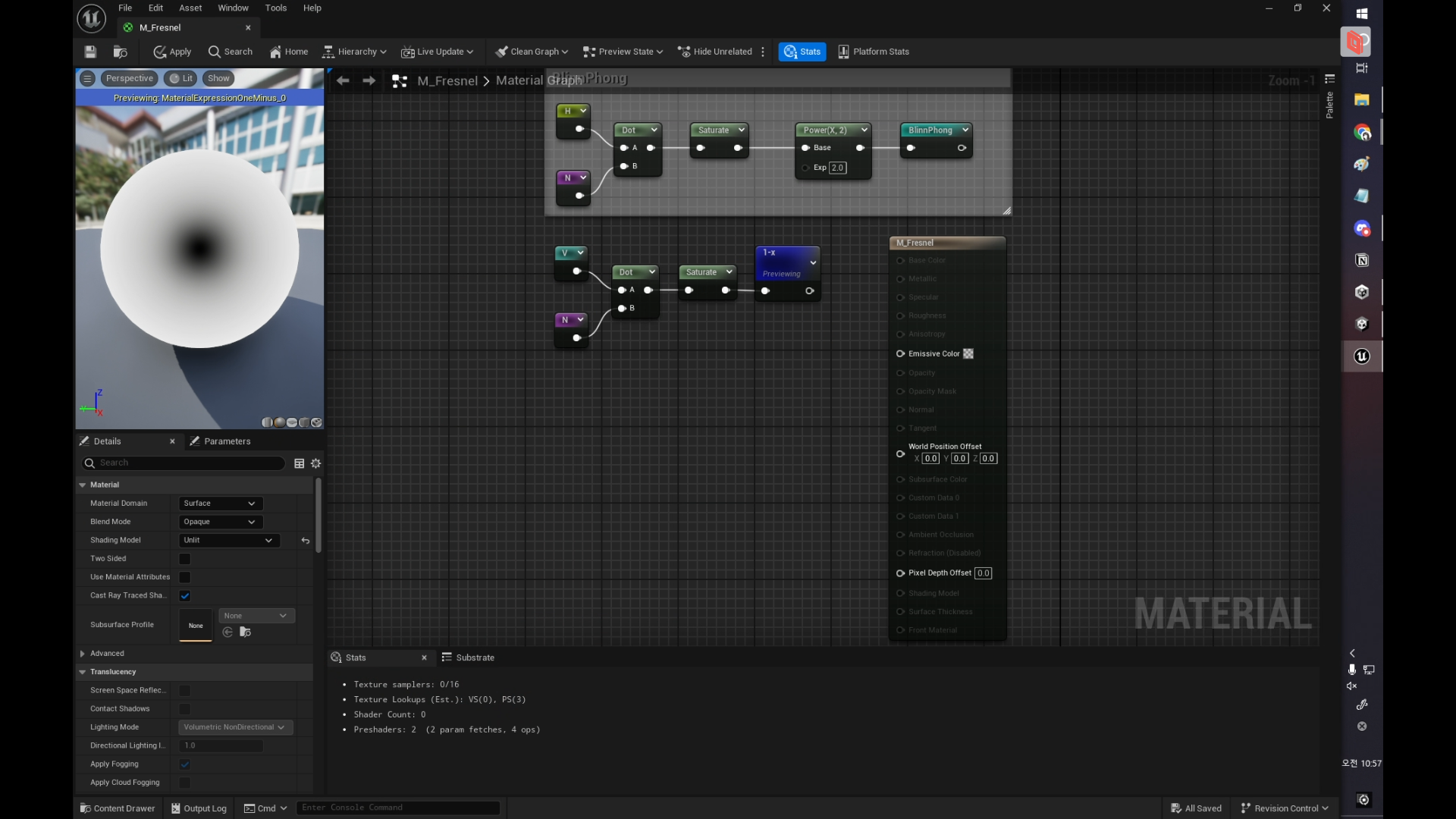Click the graph back navigation arrow

click(x=343, y=80)
